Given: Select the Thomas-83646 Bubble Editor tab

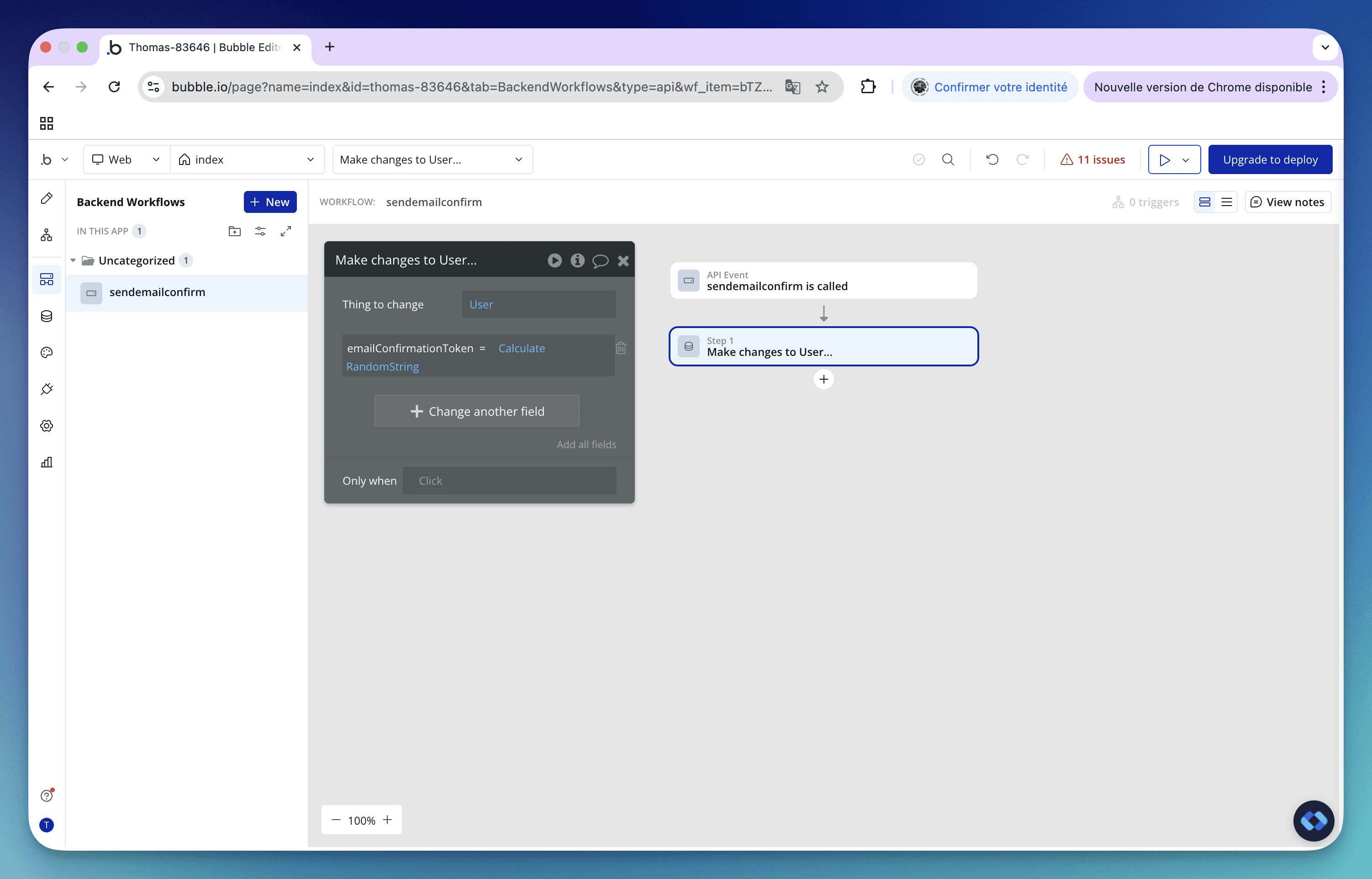Looking at the screenshot, I should click(x=206, y=48).
